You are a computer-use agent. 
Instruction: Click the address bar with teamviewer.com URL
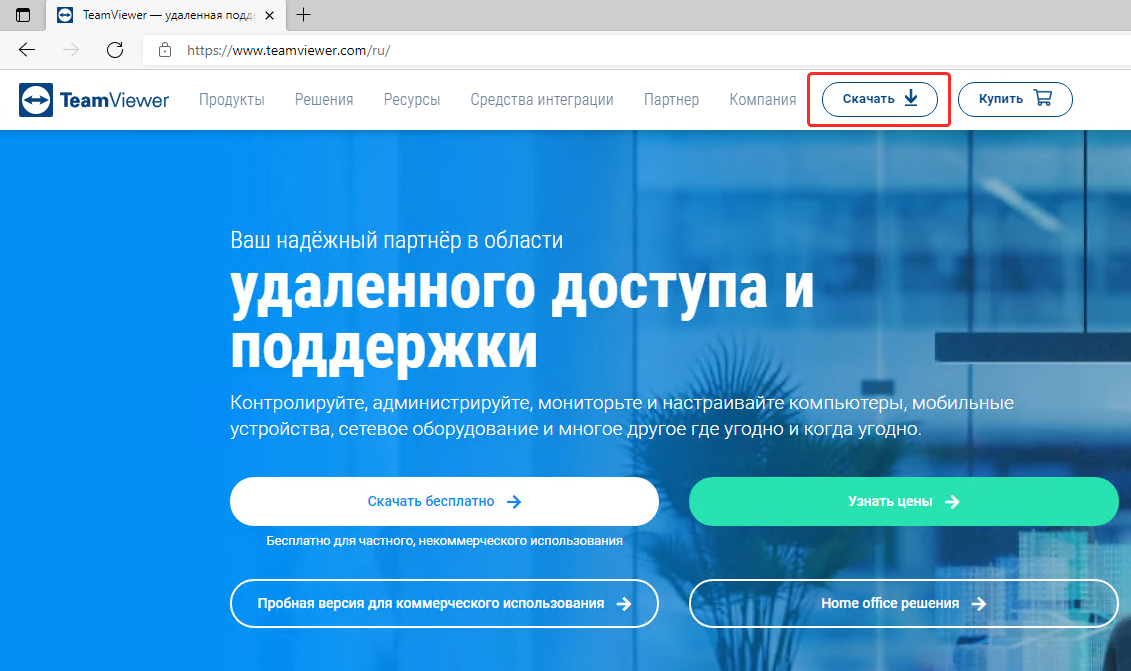pos(600,50)
